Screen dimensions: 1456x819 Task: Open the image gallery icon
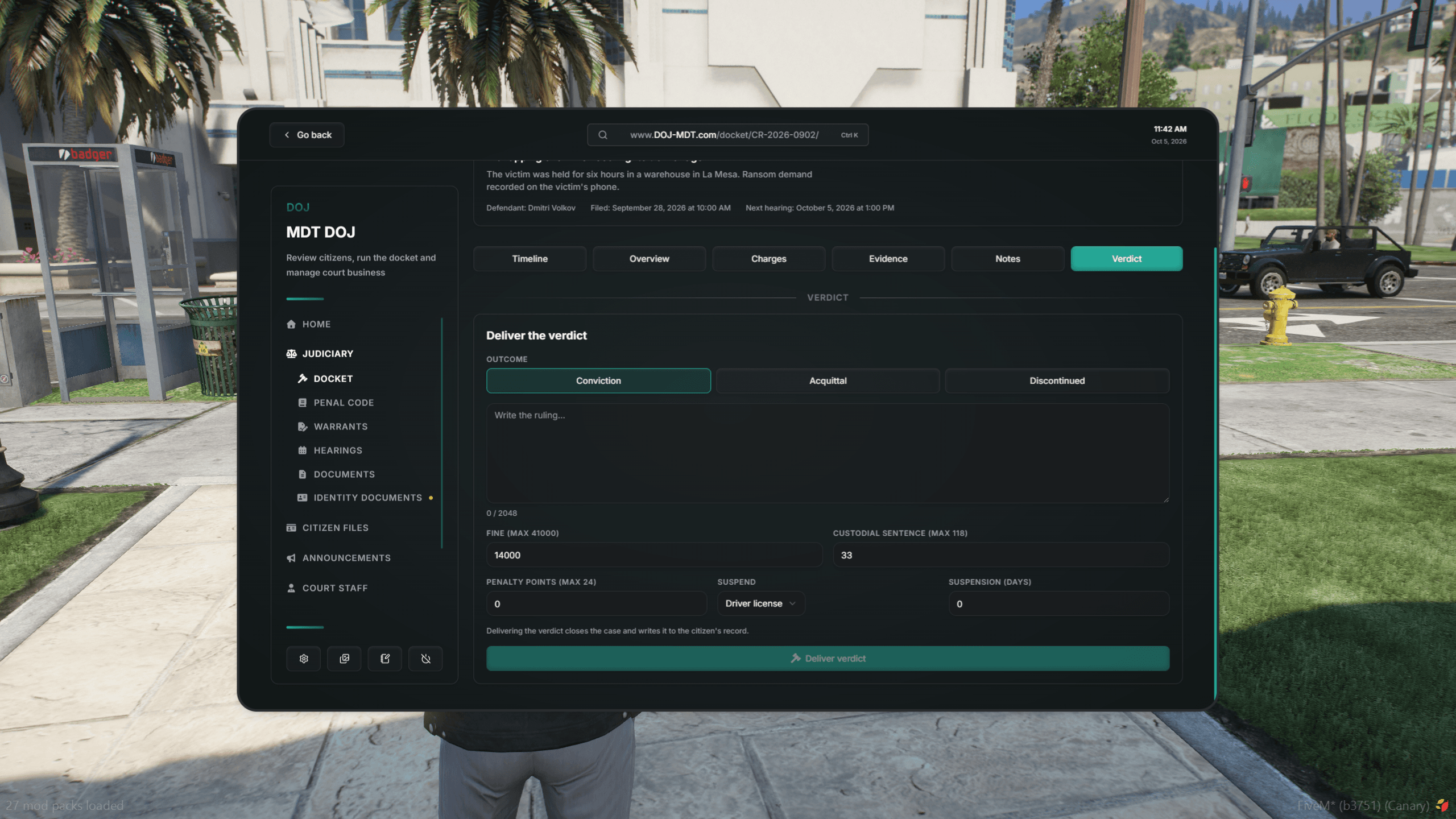click(345, 659)
